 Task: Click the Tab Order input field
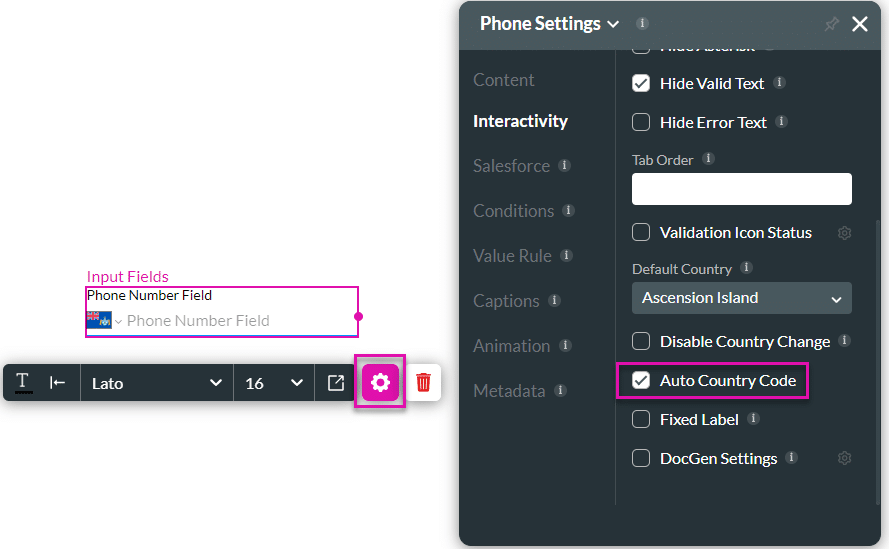click(x=741, y=189)
